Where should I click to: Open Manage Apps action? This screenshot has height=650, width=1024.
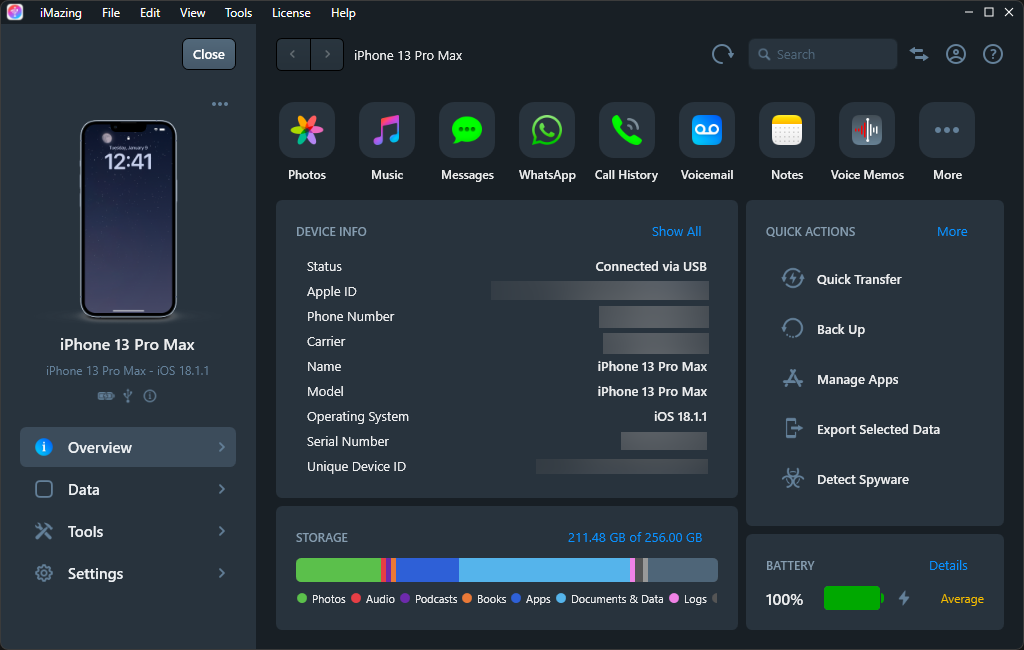tap(840, 379)
